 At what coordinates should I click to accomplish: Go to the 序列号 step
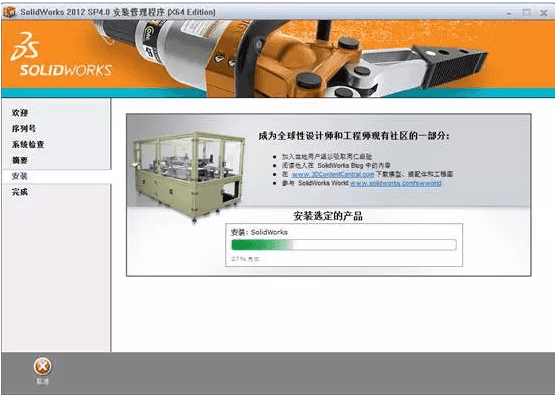[x=24, y=128]
